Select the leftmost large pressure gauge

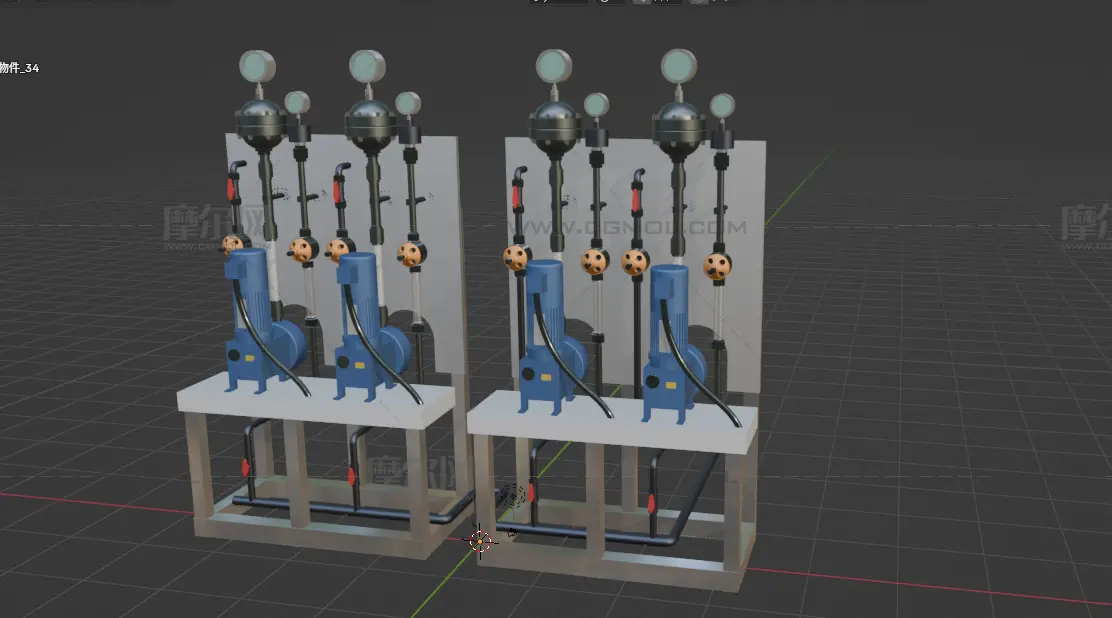pyautogui.click(x=256, y=67)
